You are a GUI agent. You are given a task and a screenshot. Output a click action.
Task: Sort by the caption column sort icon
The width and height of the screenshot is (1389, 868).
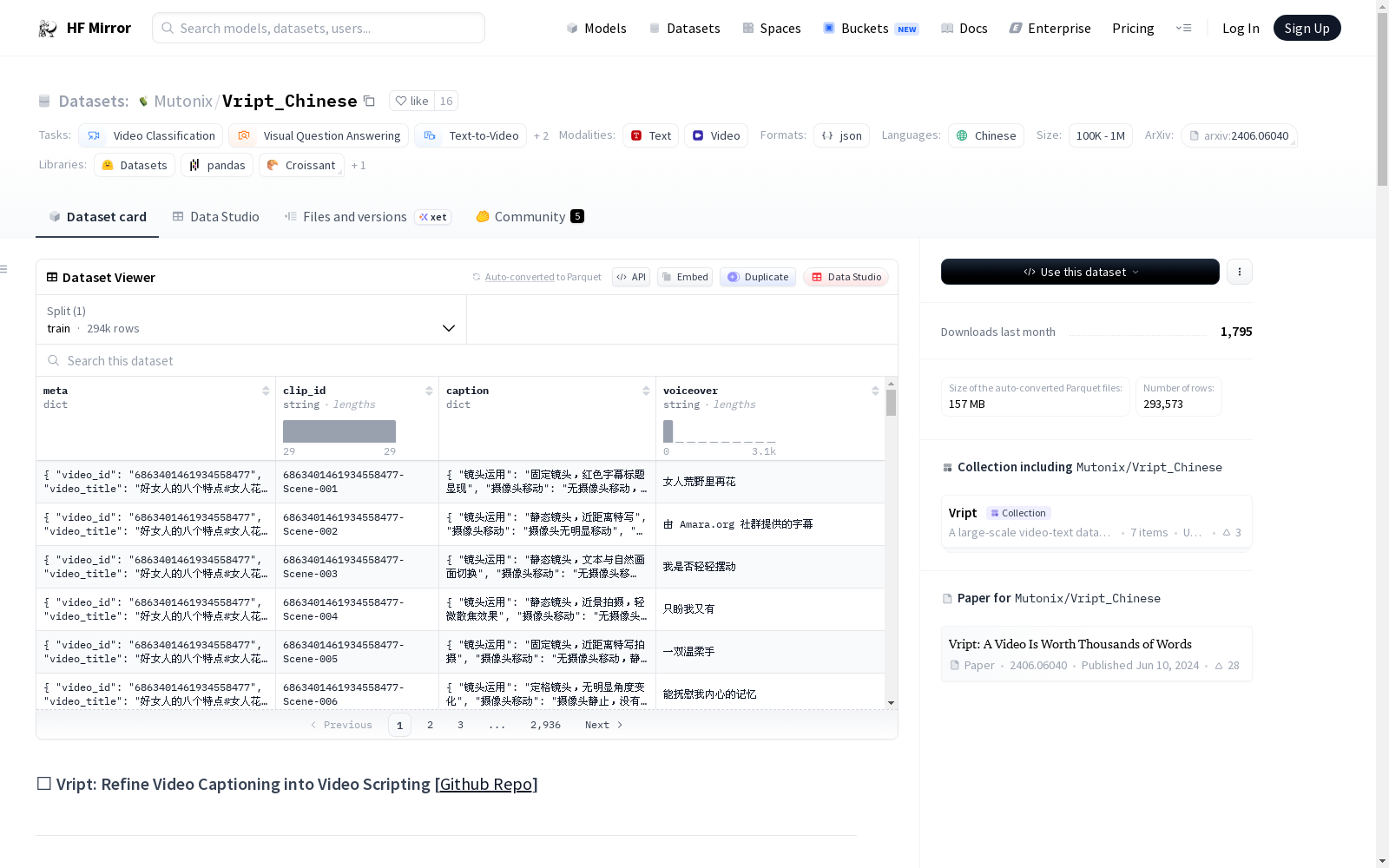(646, 391)
